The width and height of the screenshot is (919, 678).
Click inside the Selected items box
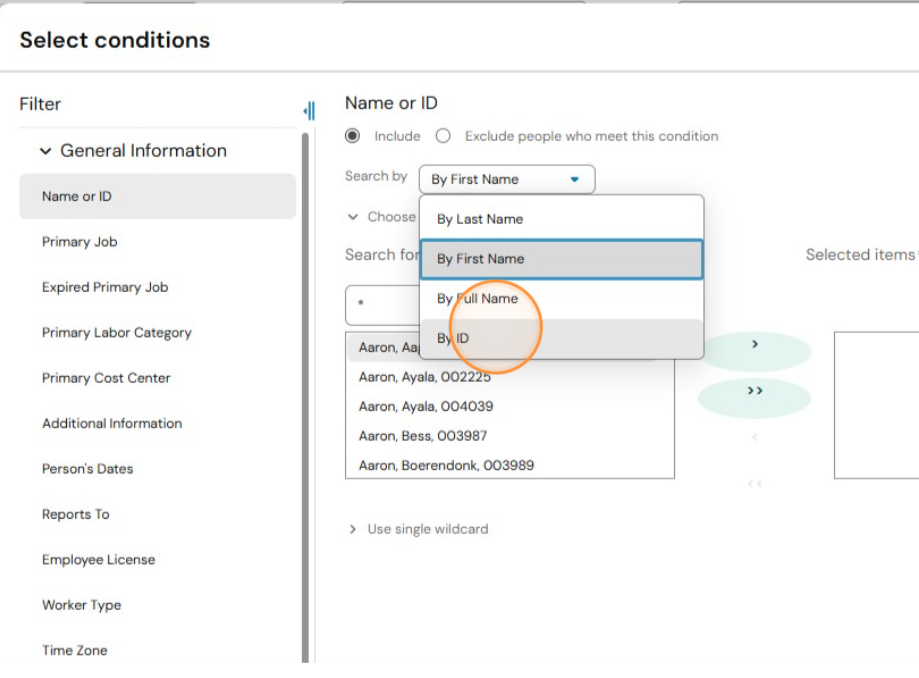[x=876, y=405]
